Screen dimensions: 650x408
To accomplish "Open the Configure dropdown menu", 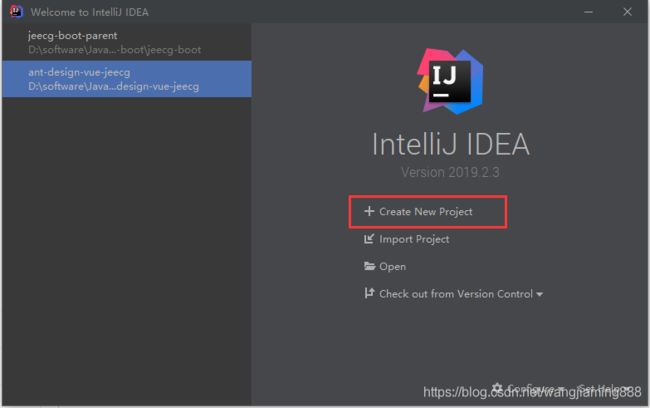I will [x=528, y=389].
